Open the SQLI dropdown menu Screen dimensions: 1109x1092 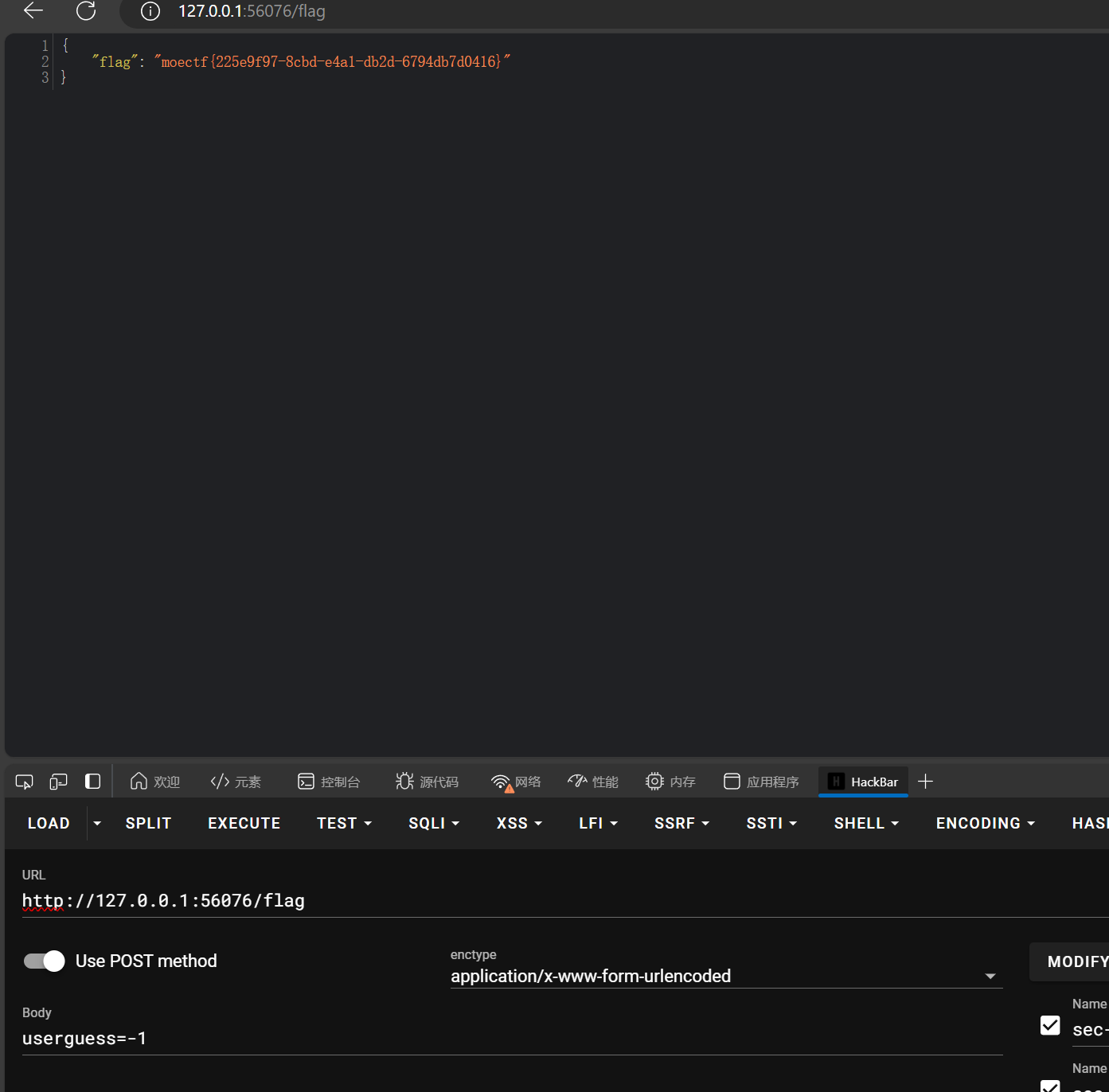[434, 823]
